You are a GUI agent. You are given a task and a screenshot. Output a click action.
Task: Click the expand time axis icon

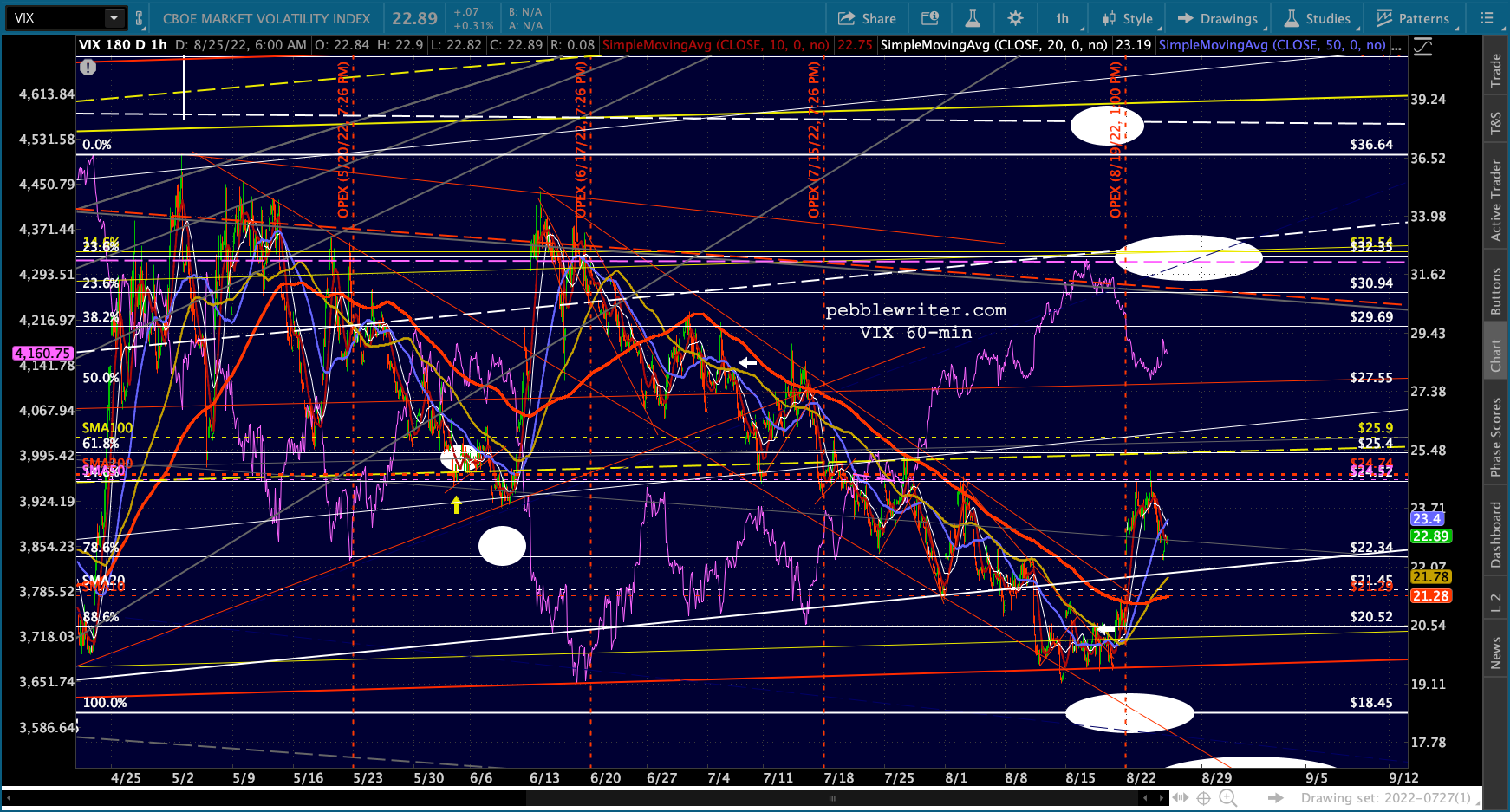(1182, 798)
